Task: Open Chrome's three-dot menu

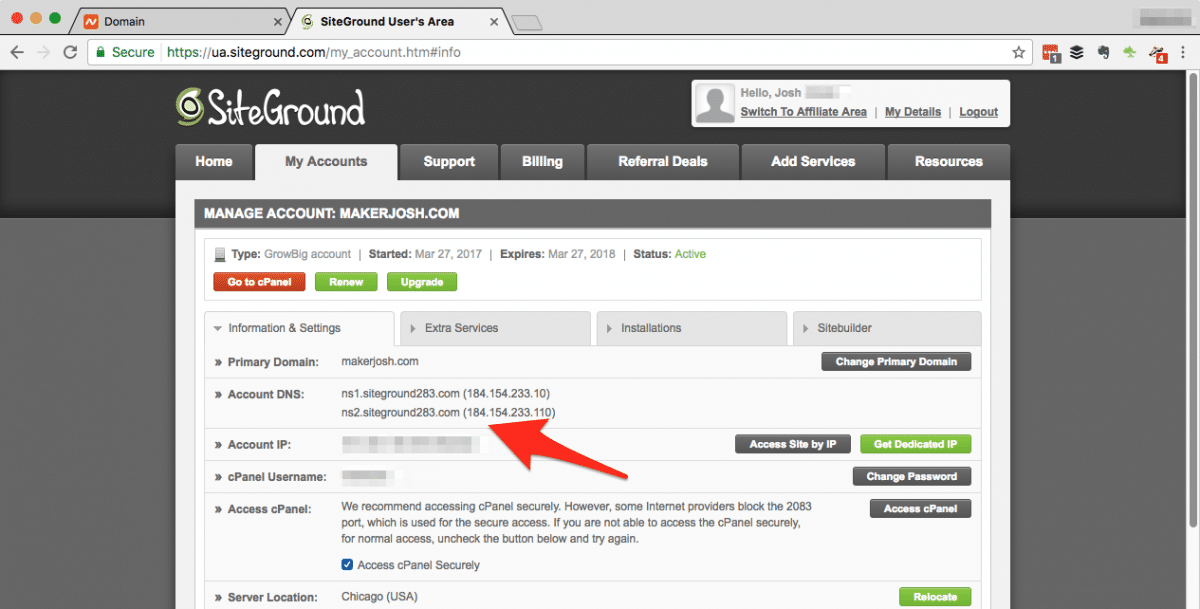Action: (x=1183, y=52)
